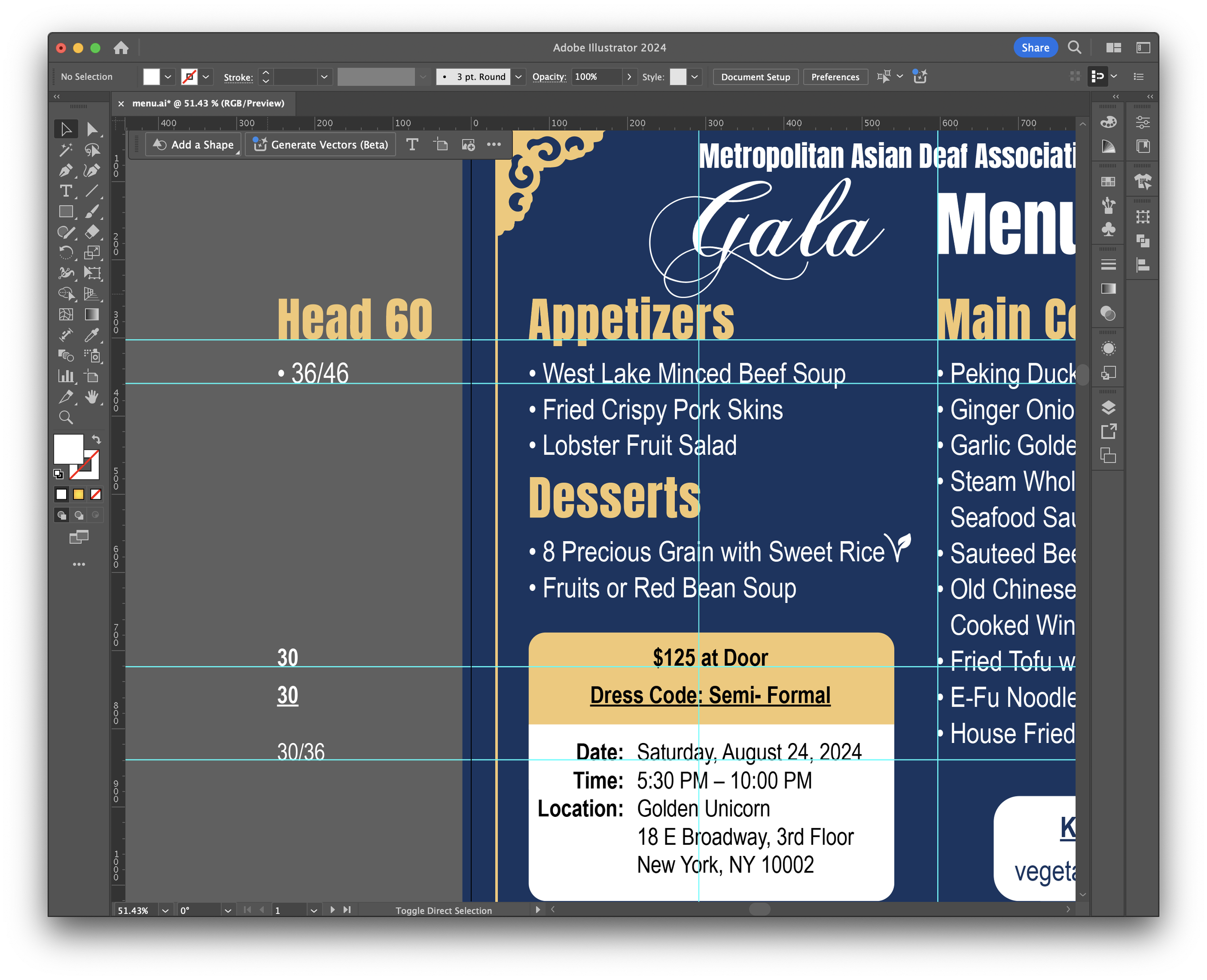Image resolution: width=1207 pixels, height=980 pixels.
Task: Select the Magic Wand tool
Action: click(x=66, y=150)
